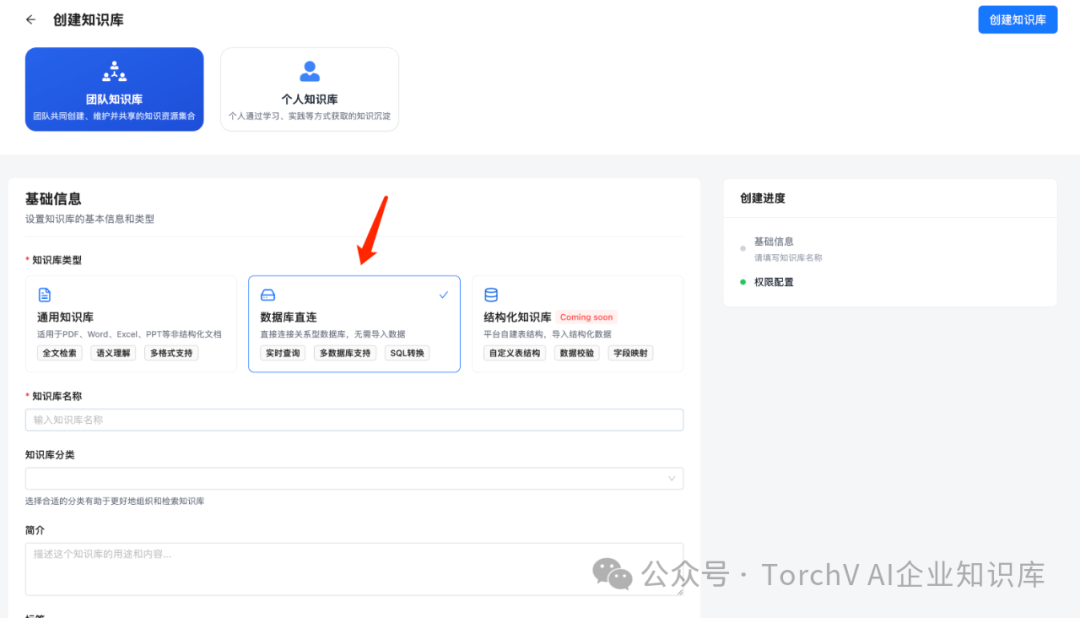Choose the 结构化知识库 type card

pyautogui.click(x=577, y=324)
